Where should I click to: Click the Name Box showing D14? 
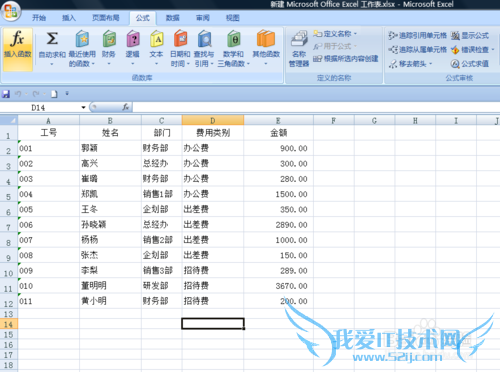click(x=39, y=107)
